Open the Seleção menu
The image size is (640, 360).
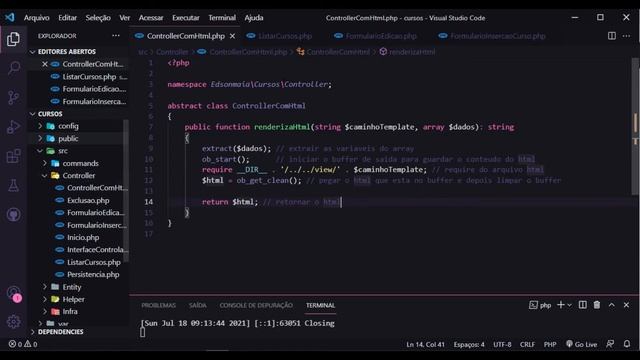pyautogui.click(x=98, y=18)
